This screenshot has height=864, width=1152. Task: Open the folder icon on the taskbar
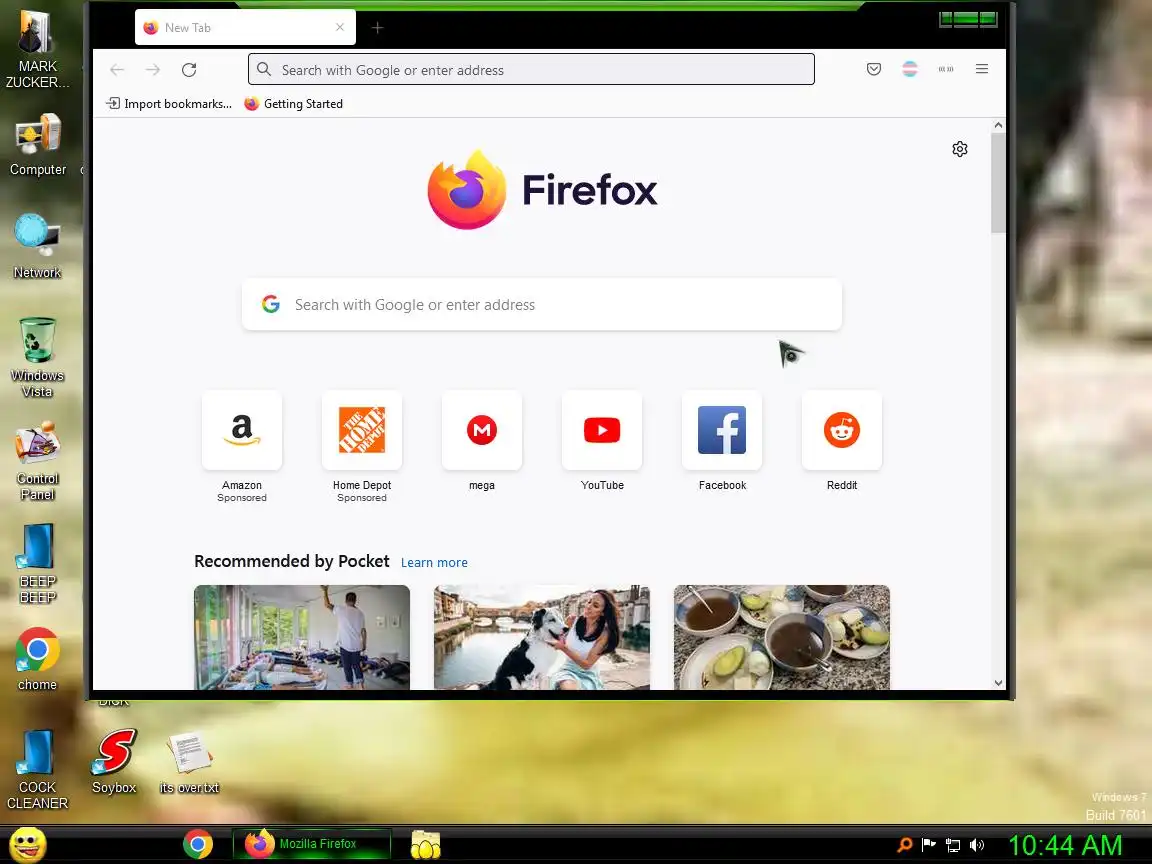click(x=425, y=845)
